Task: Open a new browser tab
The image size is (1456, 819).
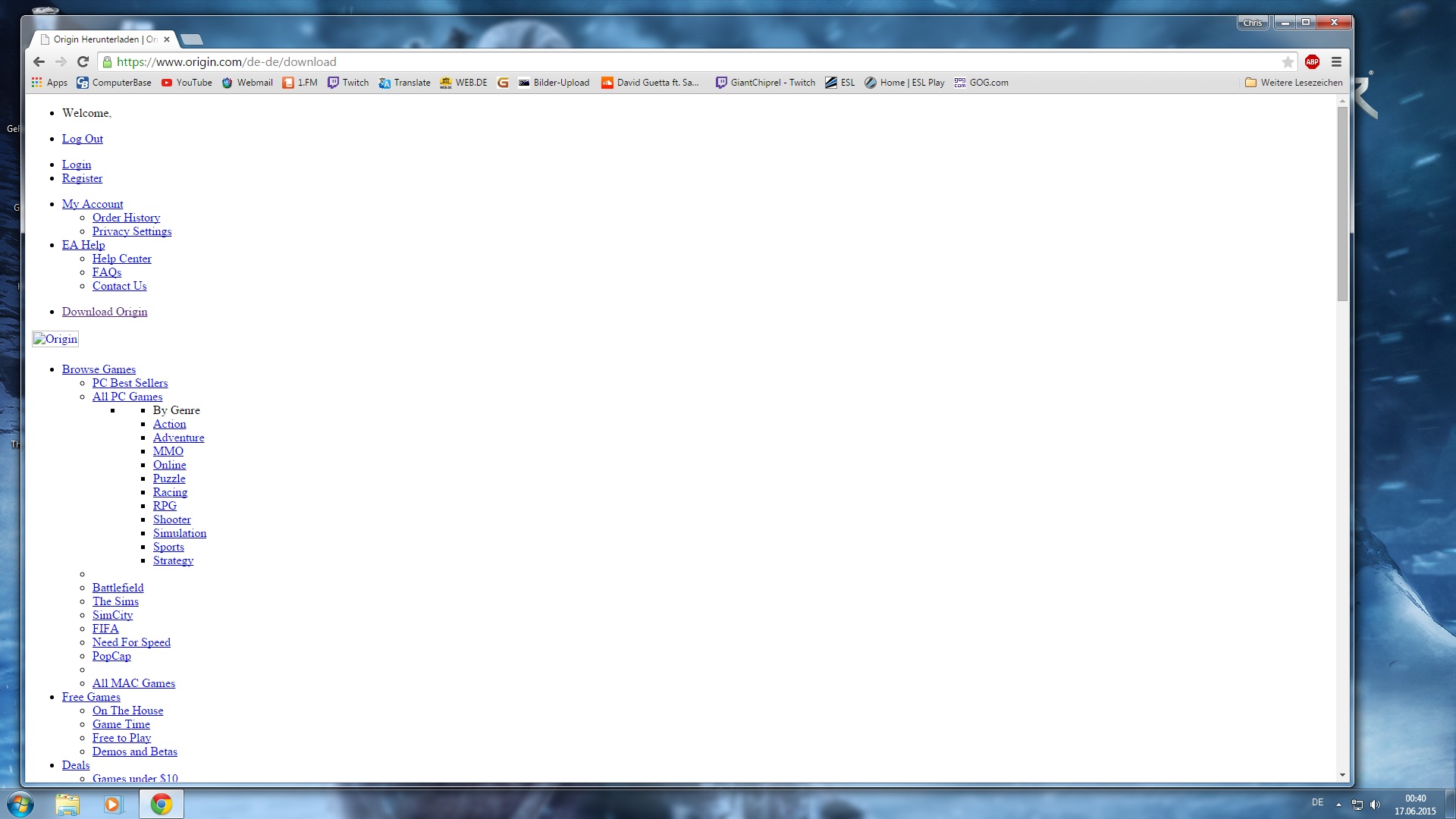Action: pyautogui.click(x=192, y=39)
